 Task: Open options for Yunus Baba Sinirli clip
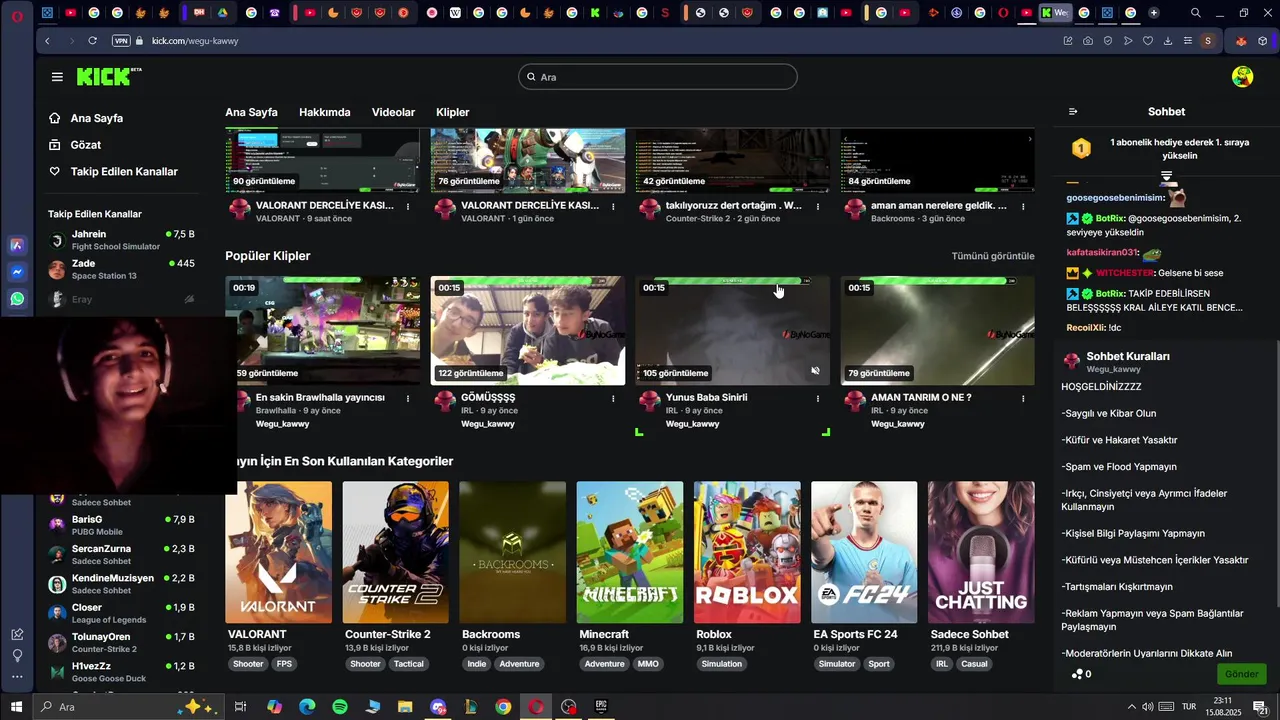pos(818,398)
